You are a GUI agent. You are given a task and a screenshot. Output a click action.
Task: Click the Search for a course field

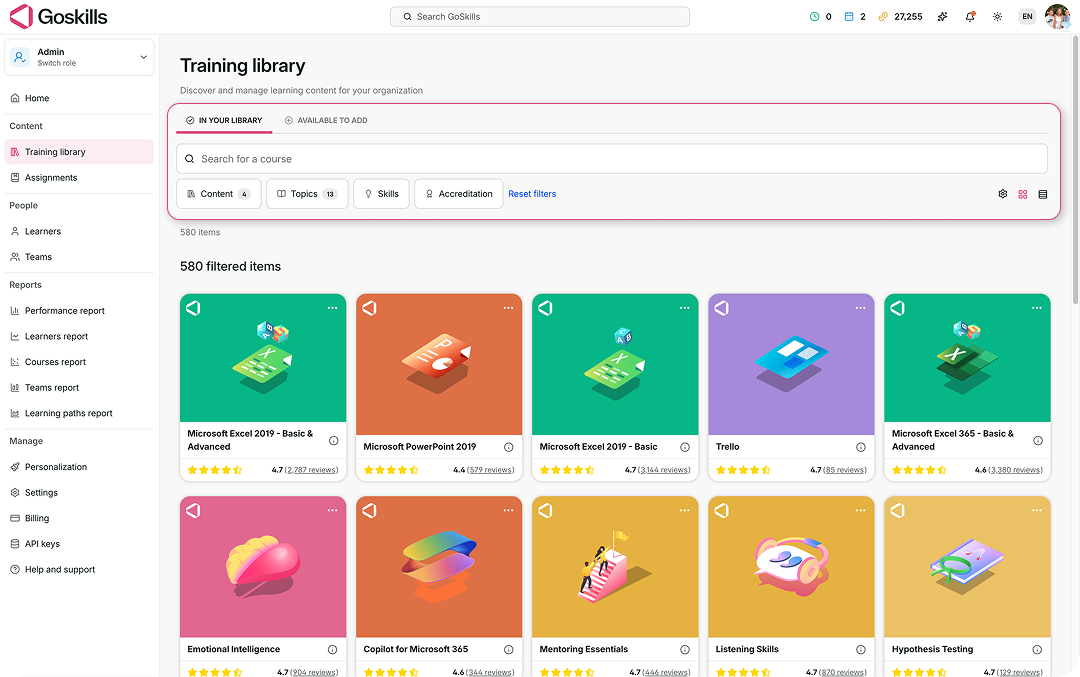coord(612,159)
